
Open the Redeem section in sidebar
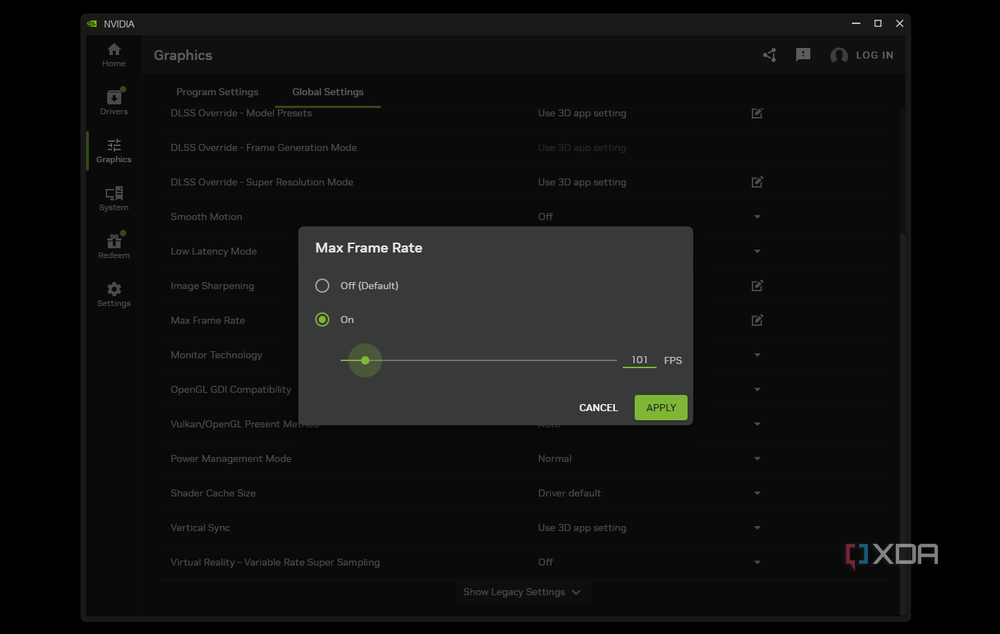(x=114, y=246)
